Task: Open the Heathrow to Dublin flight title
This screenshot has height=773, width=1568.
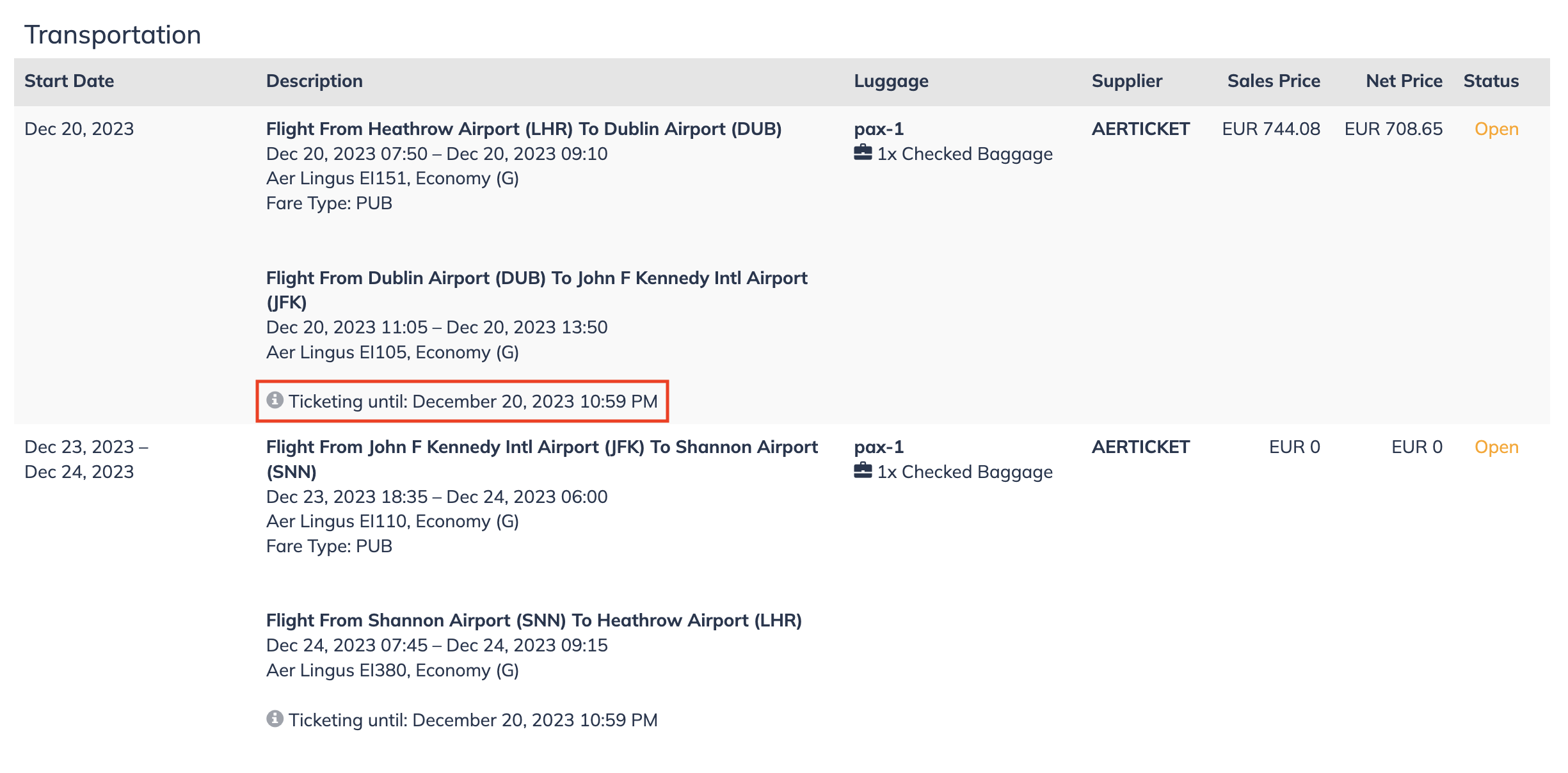Action: click(524, 129)
